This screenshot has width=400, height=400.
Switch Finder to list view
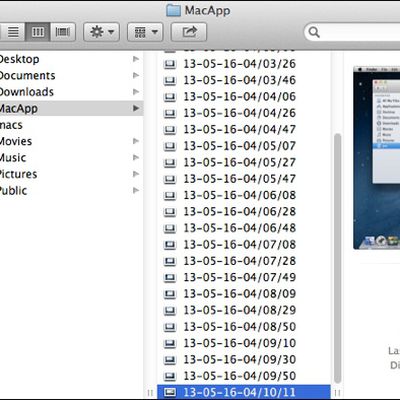(x=13, y=32)
